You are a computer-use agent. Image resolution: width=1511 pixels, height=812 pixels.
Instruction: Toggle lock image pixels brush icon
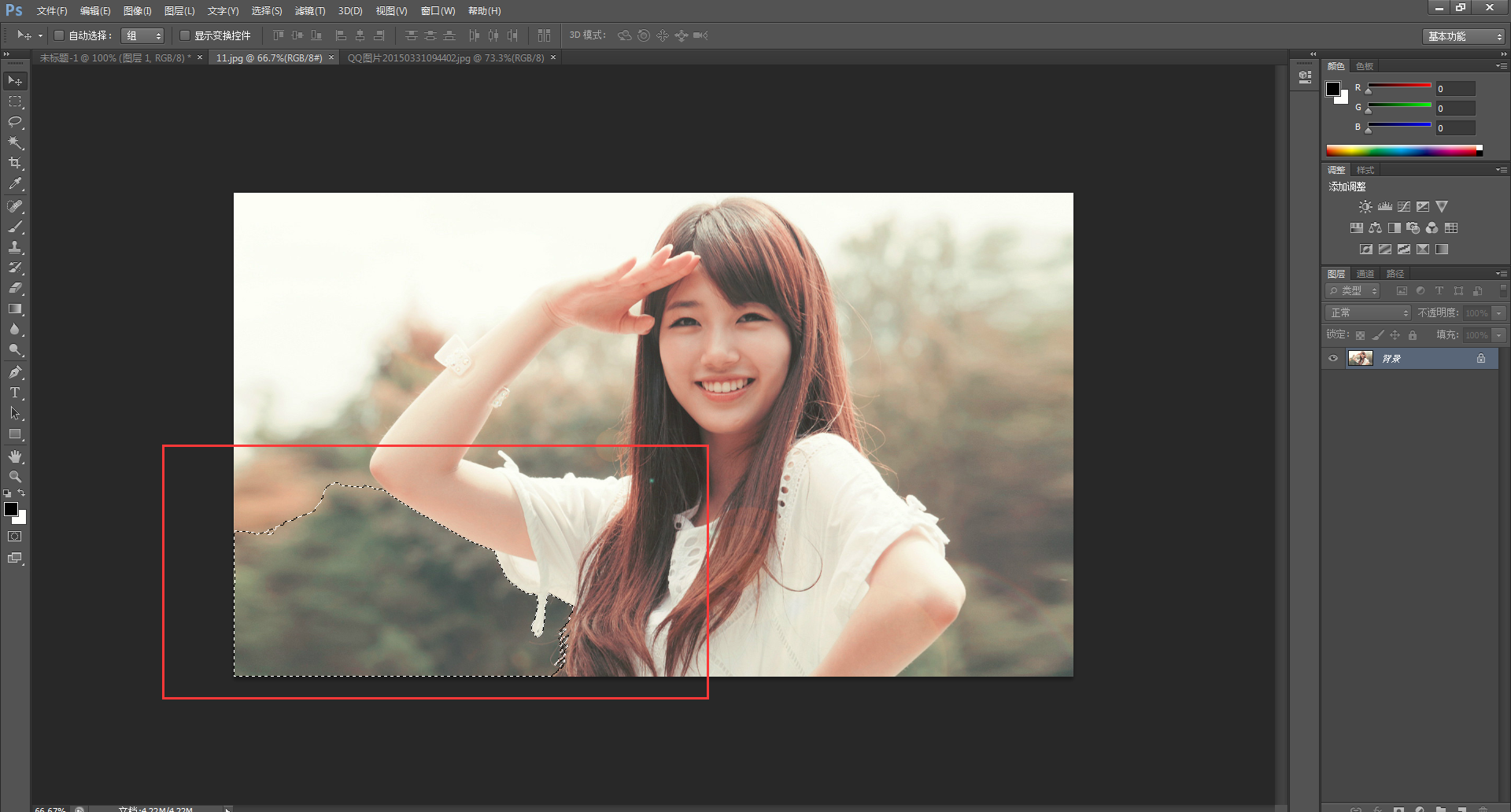pos(1377,335)
